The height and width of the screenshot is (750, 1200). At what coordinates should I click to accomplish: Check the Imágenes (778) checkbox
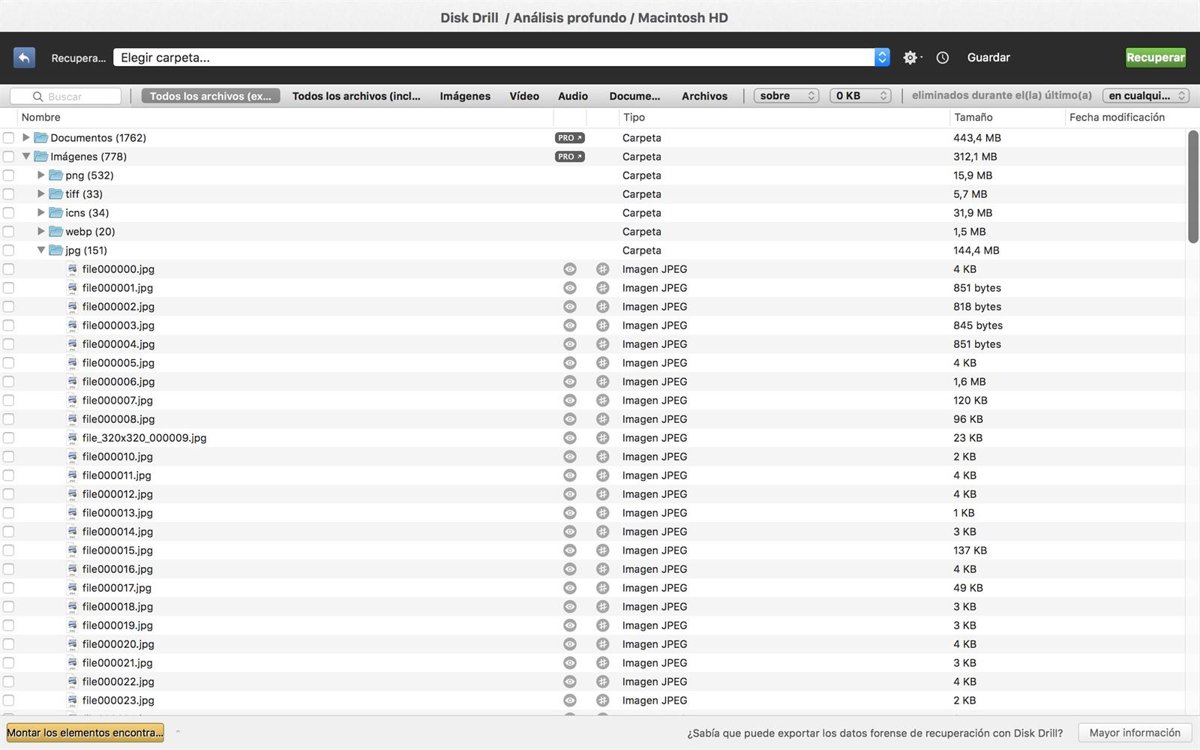pos(9,157)
